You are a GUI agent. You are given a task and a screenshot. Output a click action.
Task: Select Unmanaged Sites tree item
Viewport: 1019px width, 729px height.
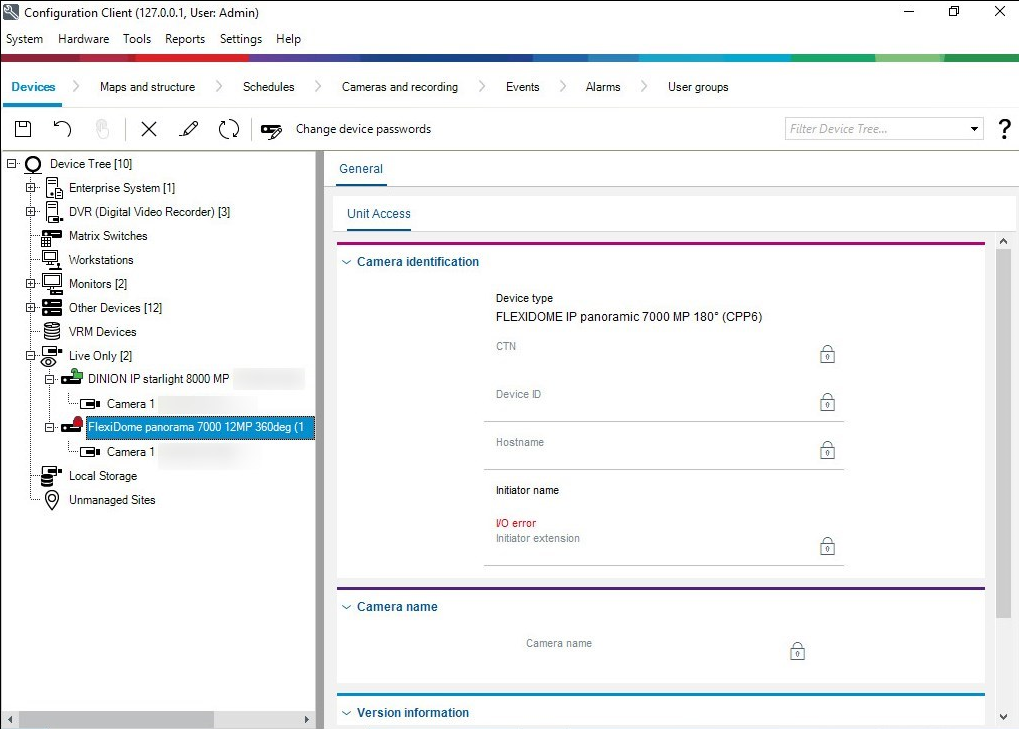click(x=111, y=500)
